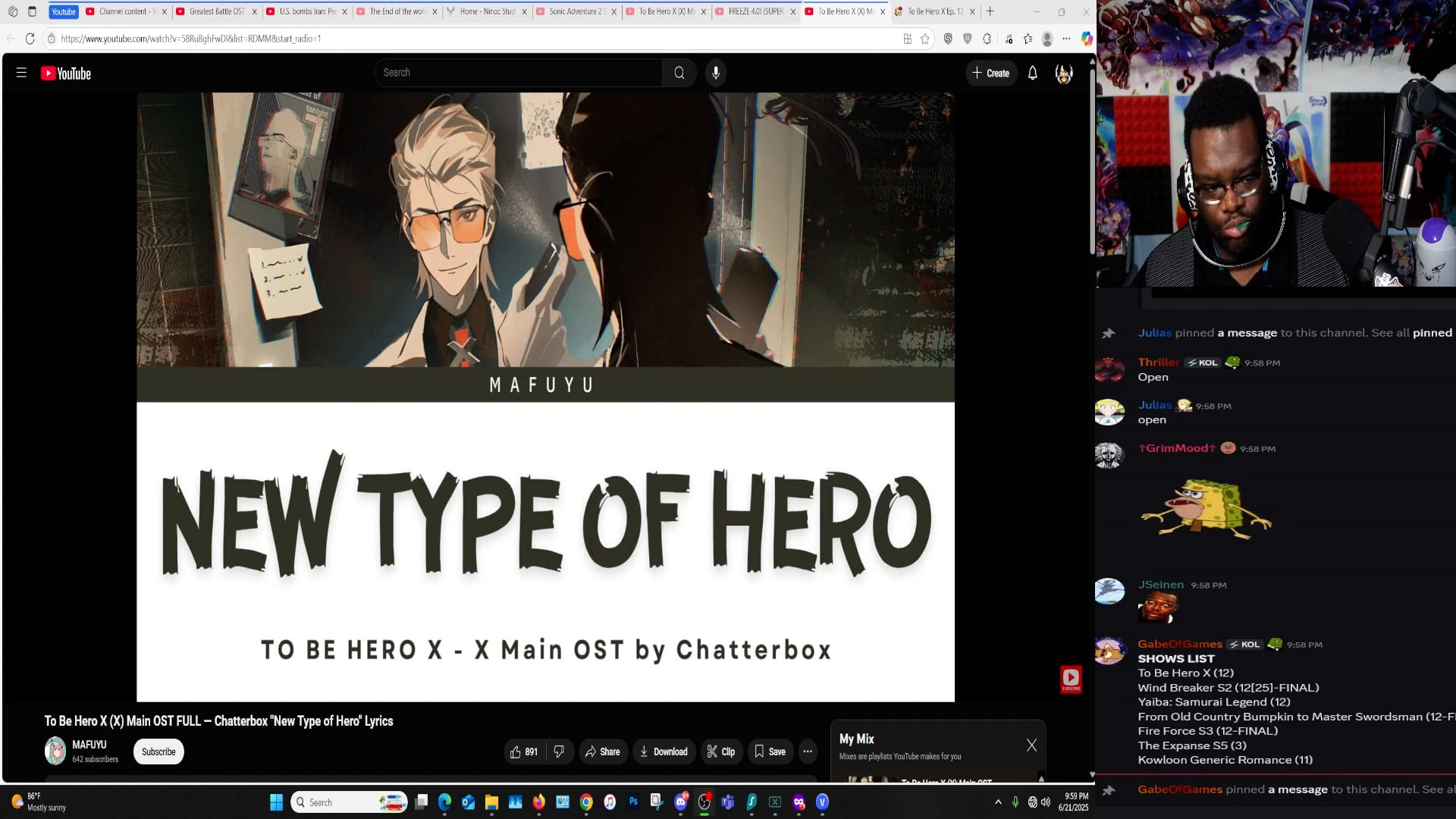The height and width of the screenshot is (819, 1456).
Task: Close the Channel content tab
Action: (x=164, y=11)
